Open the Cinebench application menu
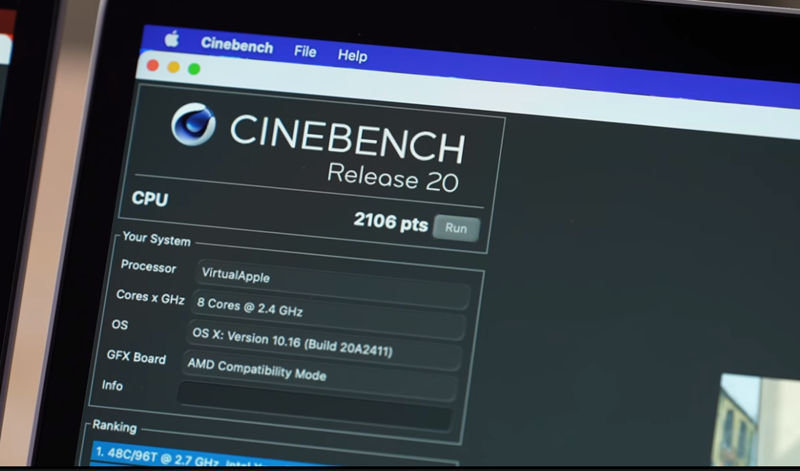The height and width of the screenshot is (471, 800). tap(237, 45)
